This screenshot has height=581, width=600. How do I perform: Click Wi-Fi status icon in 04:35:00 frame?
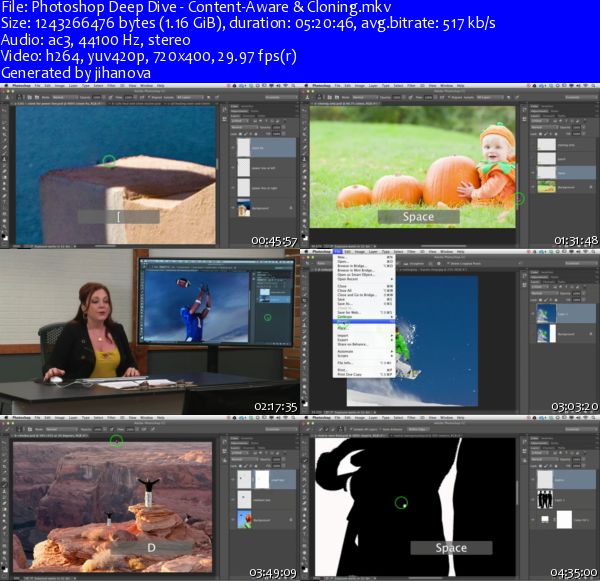point(586,418)
